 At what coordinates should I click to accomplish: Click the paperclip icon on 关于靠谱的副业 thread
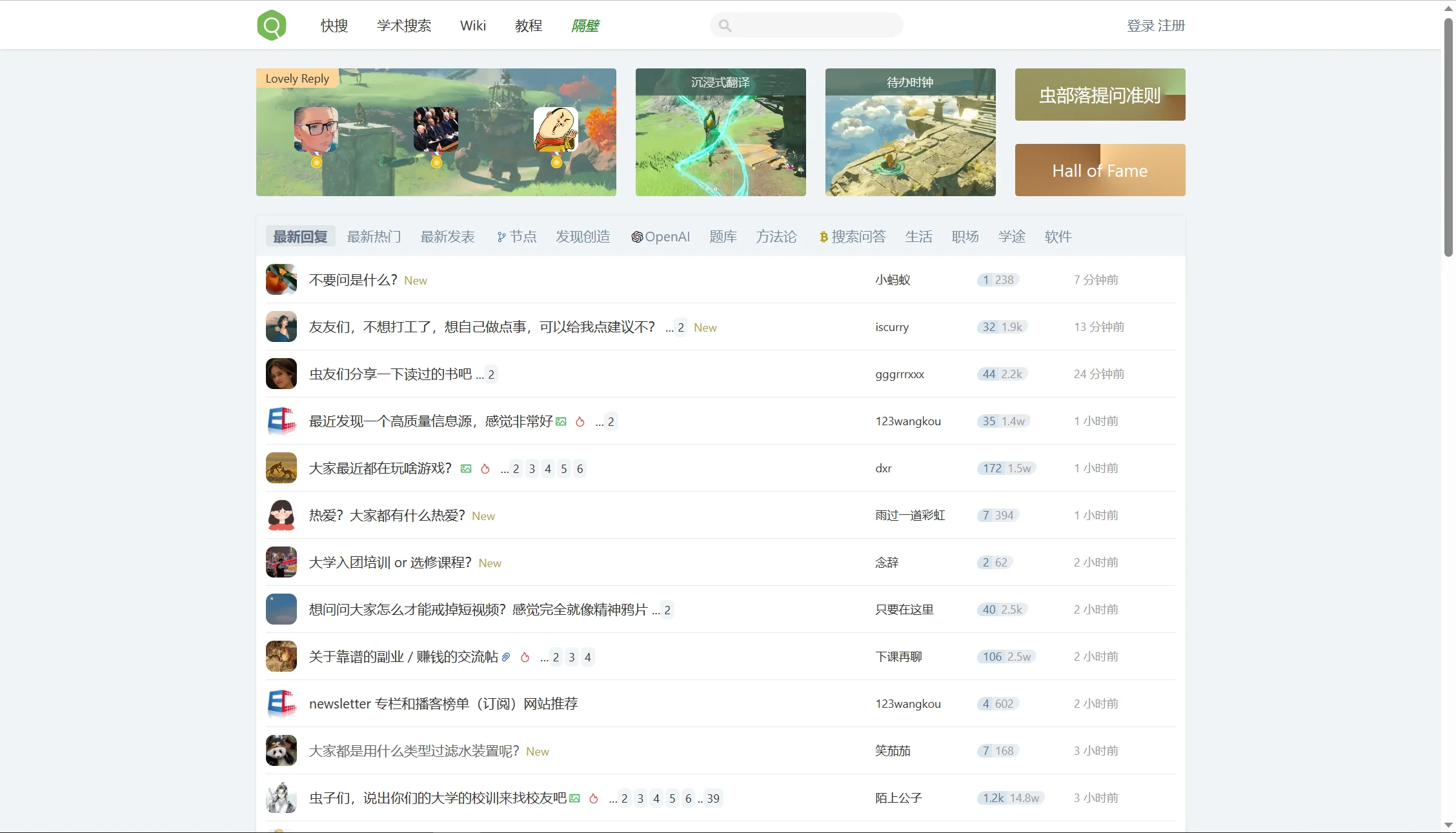[505, 656]
